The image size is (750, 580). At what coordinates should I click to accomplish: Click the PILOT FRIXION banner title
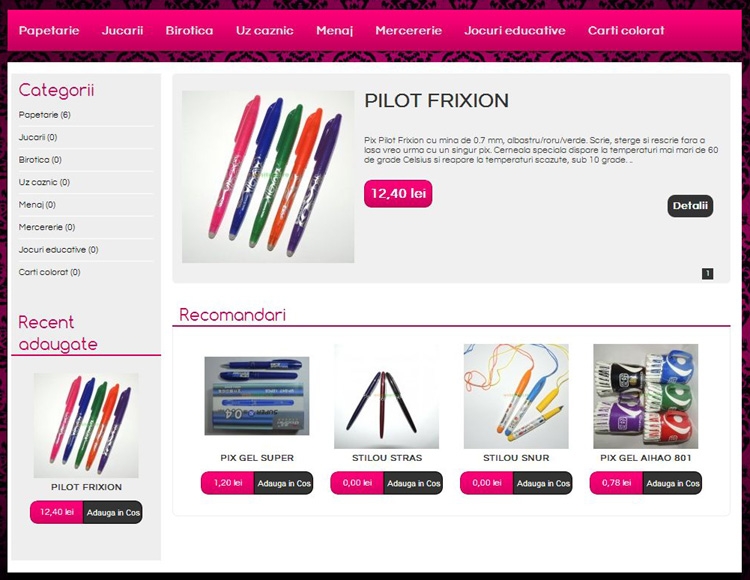pos(437,101)
